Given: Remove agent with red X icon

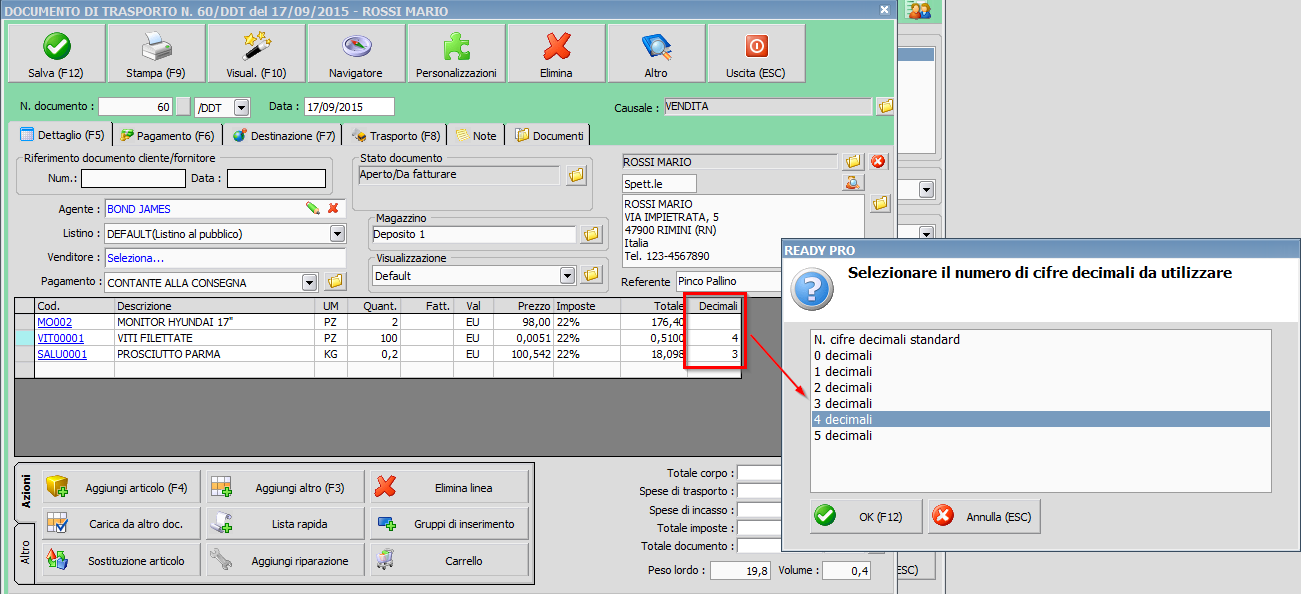Looking at the screenshot, I should (333, 208).
